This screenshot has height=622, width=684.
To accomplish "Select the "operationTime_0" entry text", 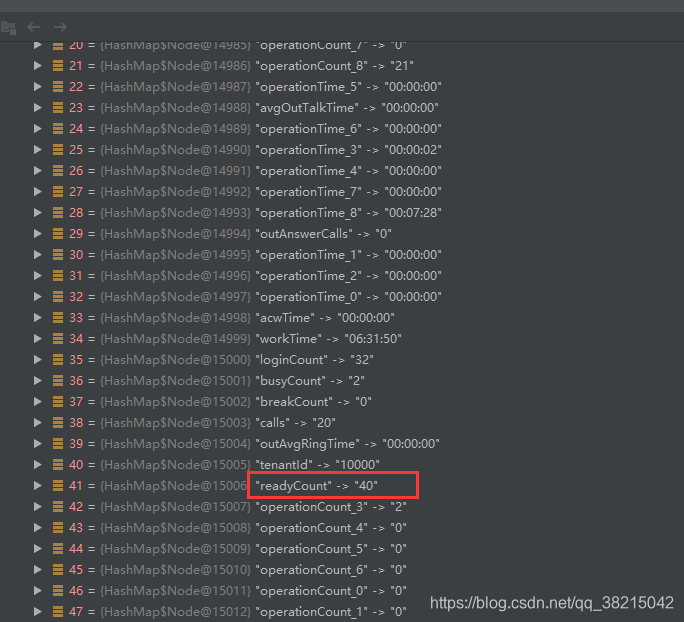I will coord(349,297).
